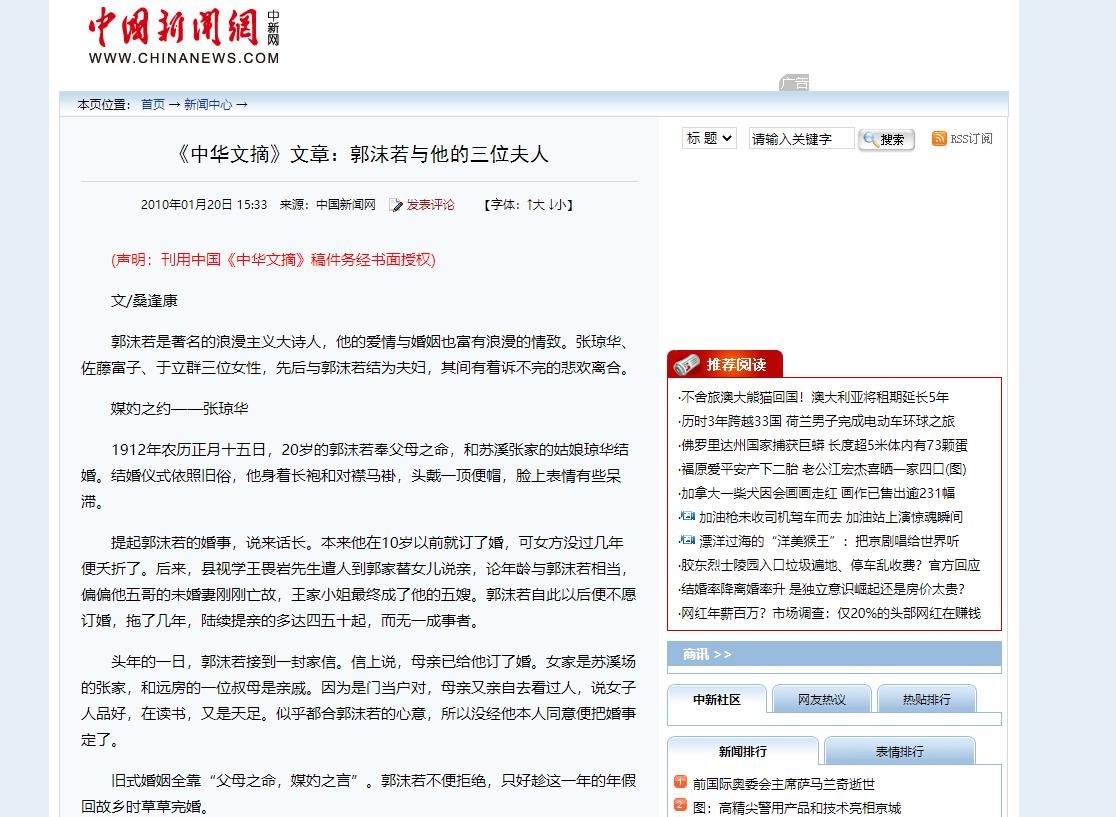
Task: Open the 商讯 >> section link
Action: (x=707, y=654)
